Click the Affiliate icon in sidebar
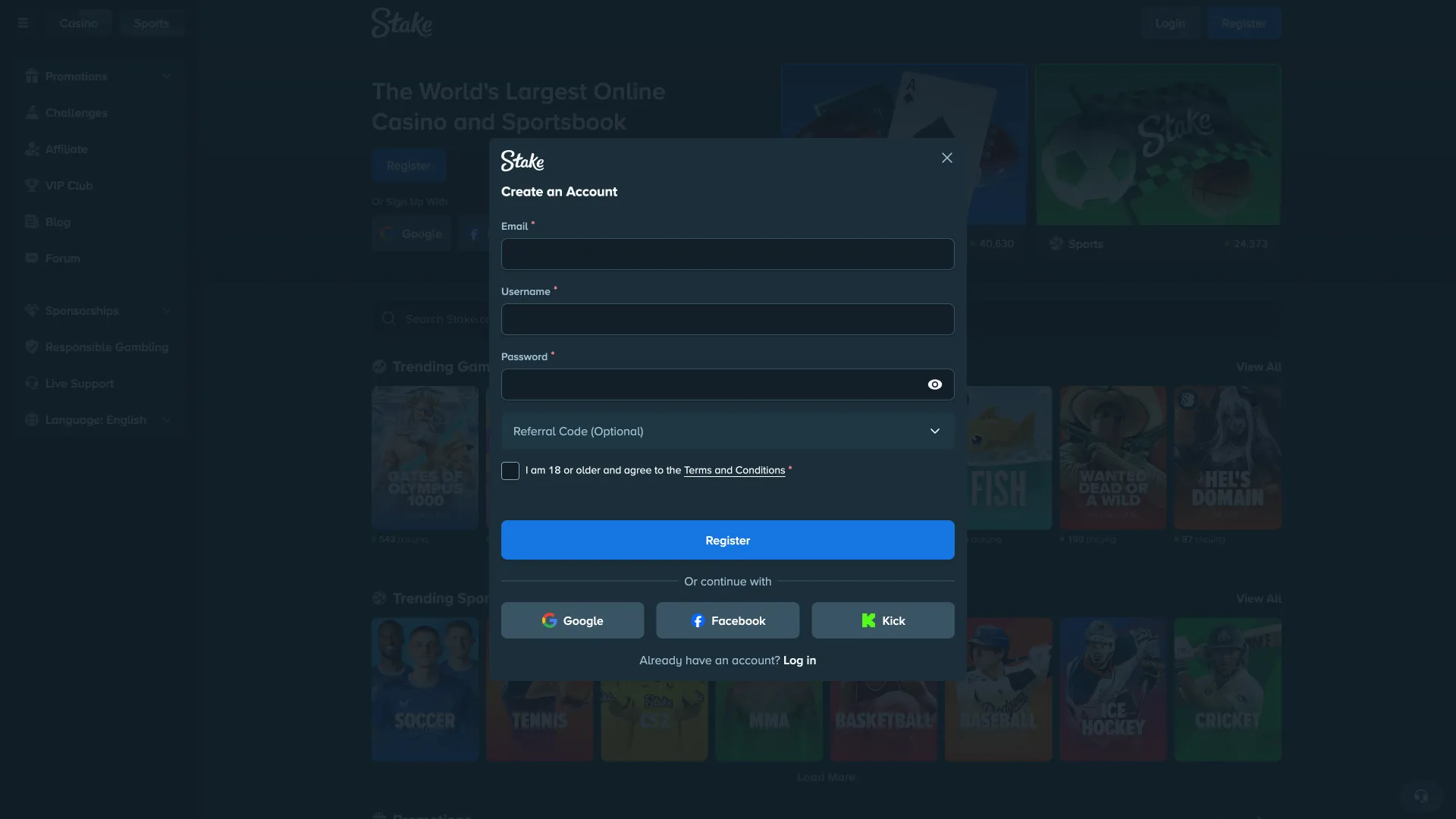 click(32, 149)
